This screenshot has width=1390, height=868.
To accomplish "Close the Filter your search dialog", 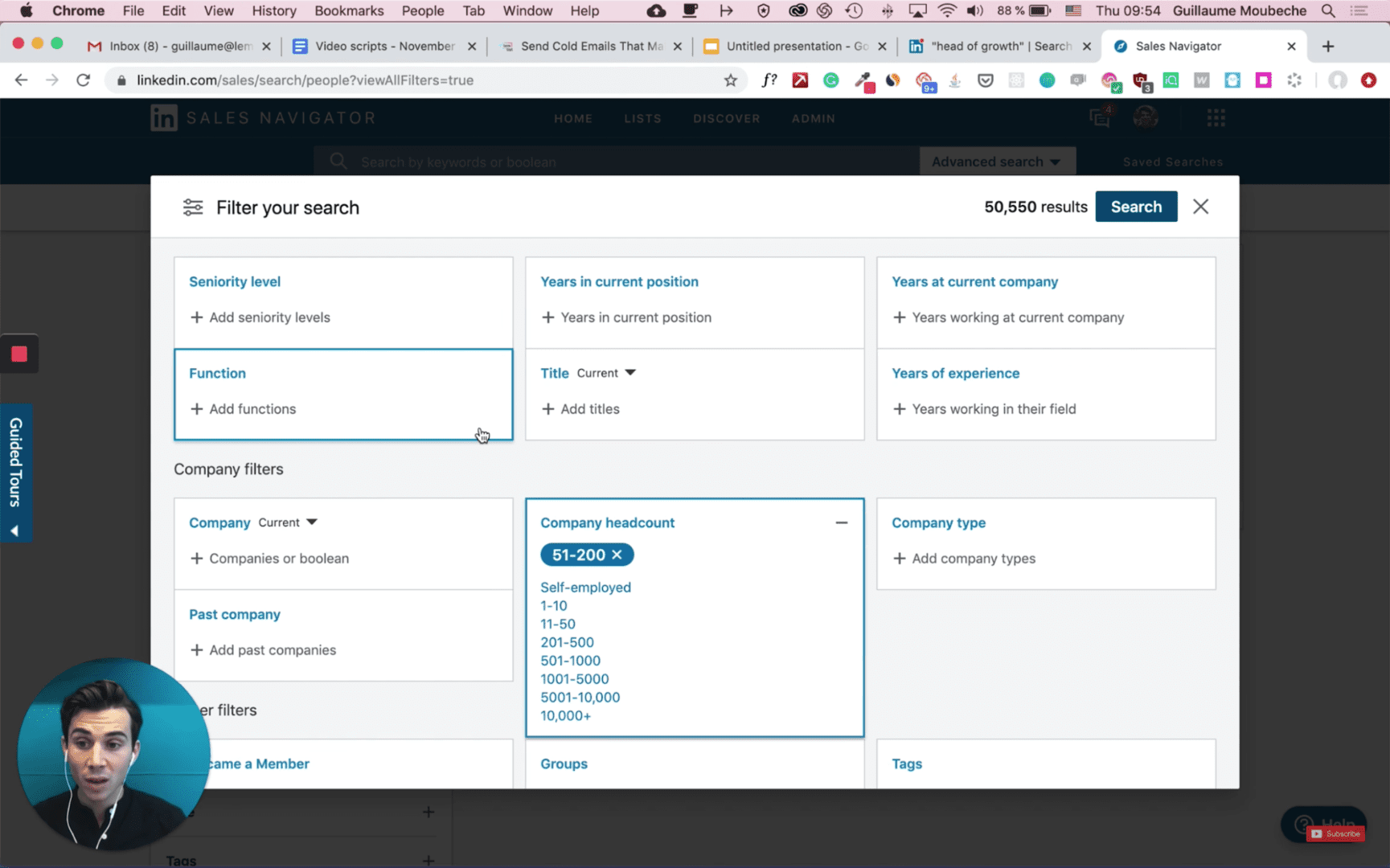I will (x=1200, y=207).
